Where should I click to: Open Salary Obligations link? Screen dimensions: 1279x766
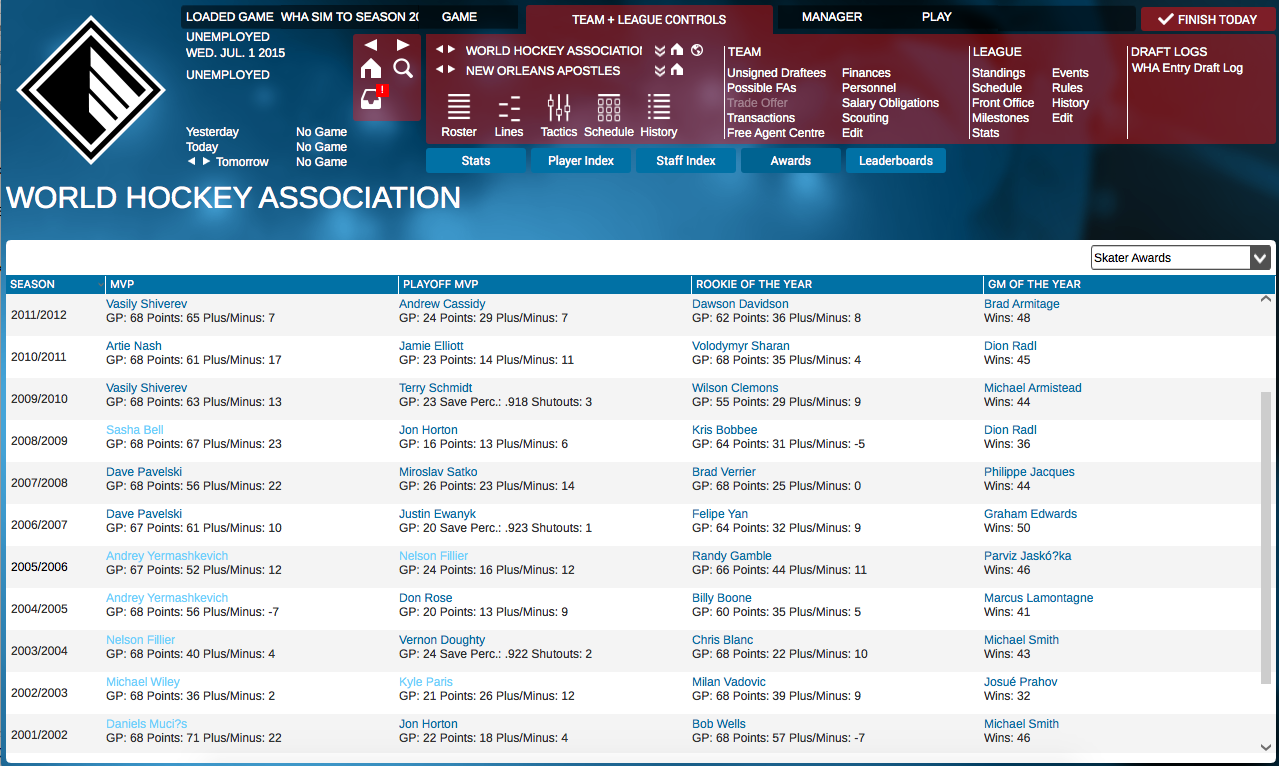pyautogui.click(x=890, y=103)
